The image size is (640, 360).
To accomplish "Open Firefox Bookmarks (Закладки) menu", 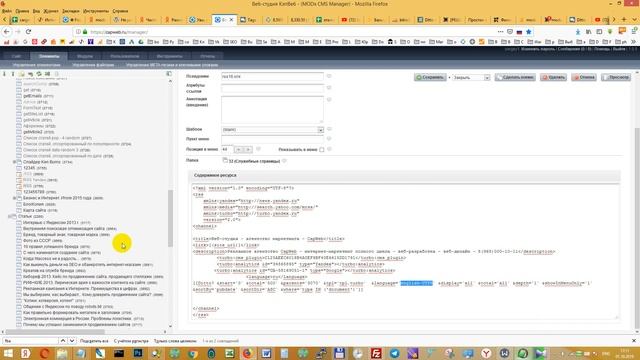I will 71,11.
